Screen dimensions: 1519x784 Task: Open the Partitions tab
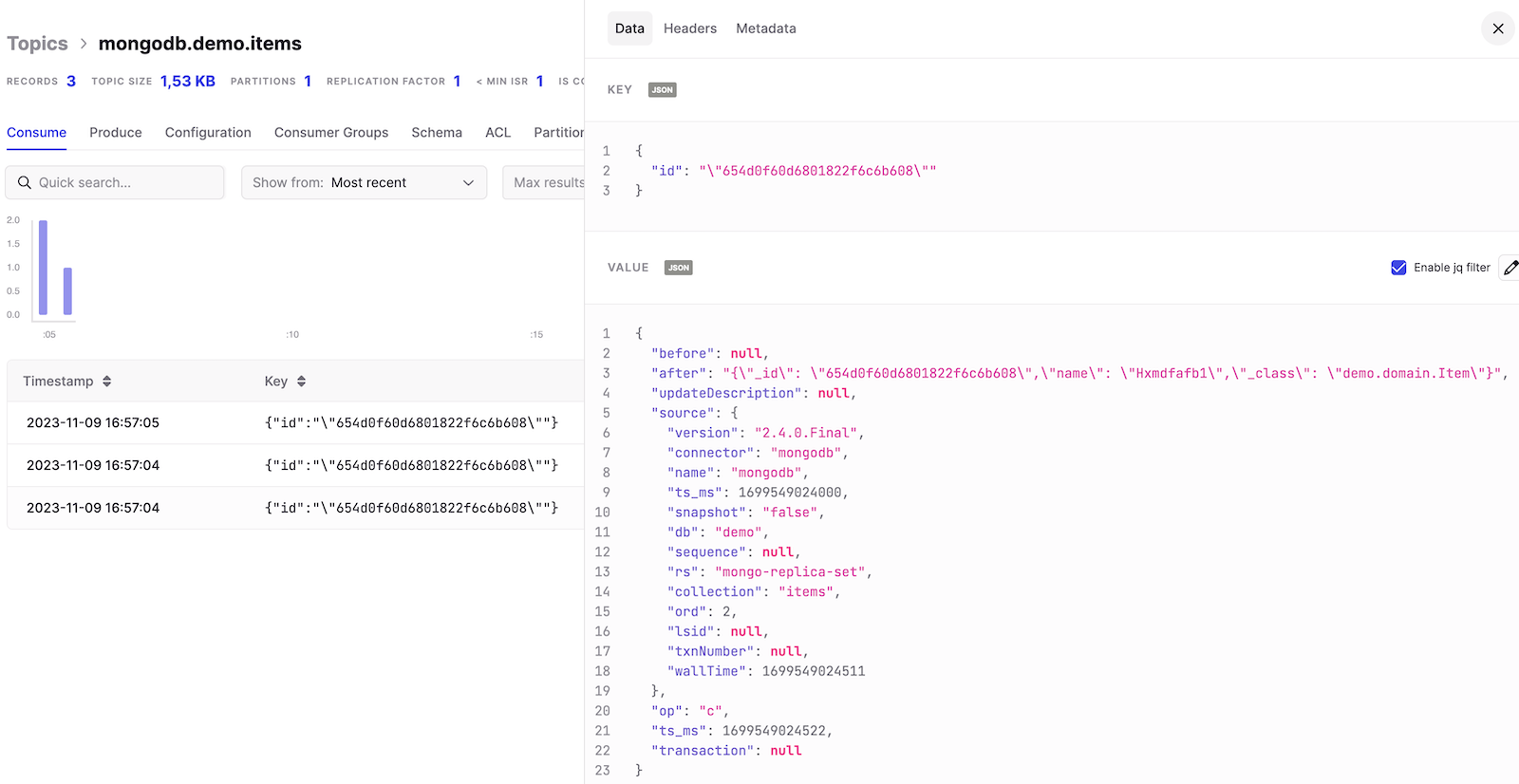point(559,133)
